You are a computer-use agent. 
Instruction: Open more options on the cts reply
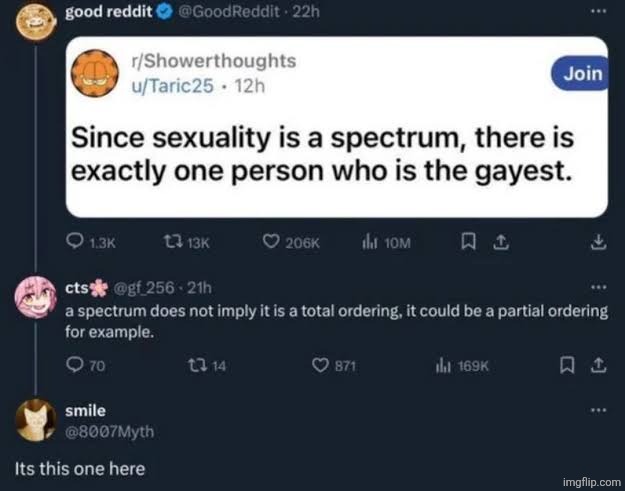coord(599,286)
